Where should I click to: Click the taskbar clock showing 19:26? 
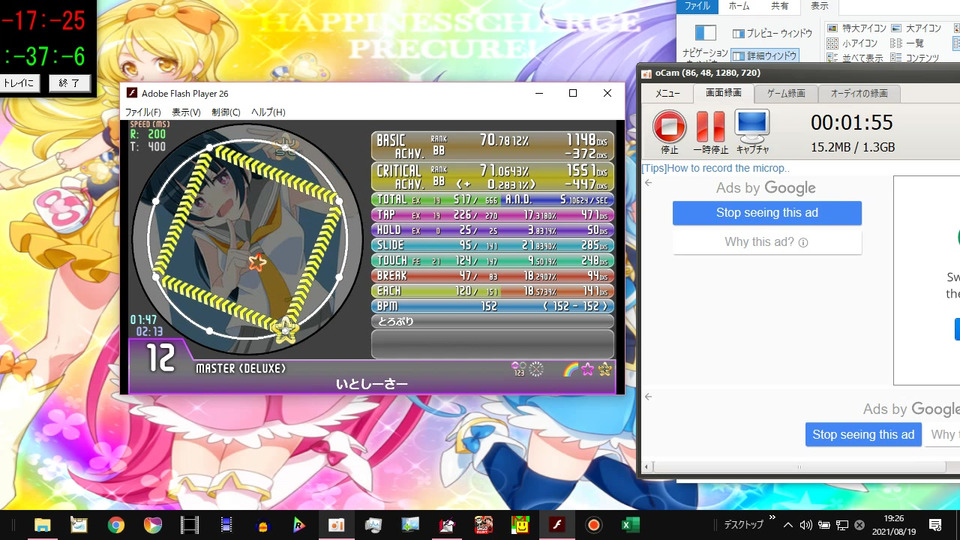[894, 525]
